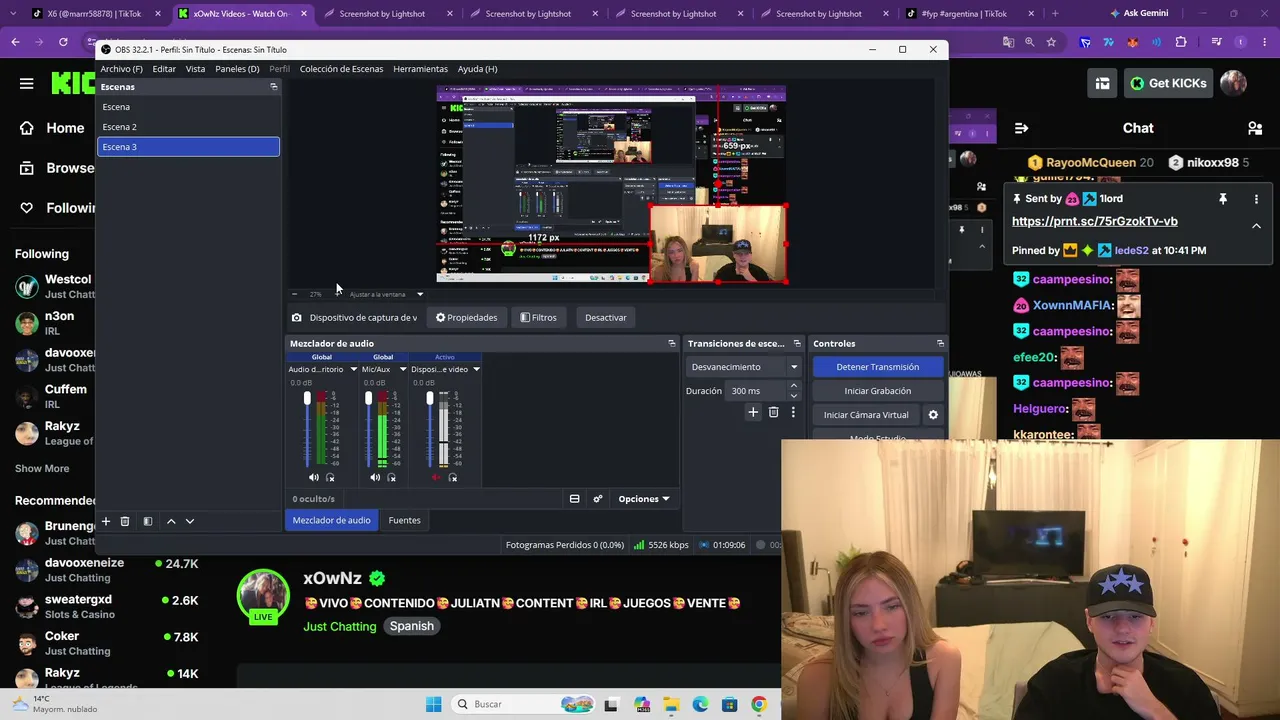The width and height of the screenshot is (1280, 720).
Task: Open the chat users list icon
Action: [x=1255, y=128]
